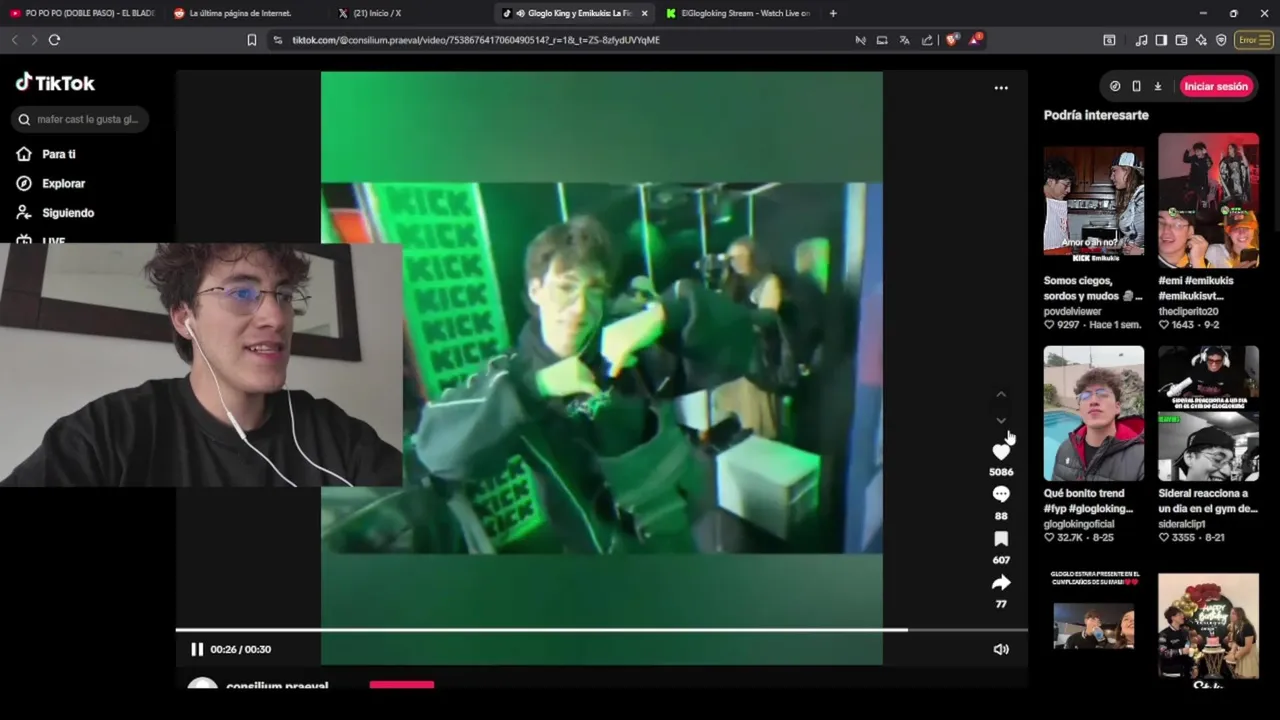Click Iniciar sesión button
The image size is (1280, 720).
click(1216, 86)
